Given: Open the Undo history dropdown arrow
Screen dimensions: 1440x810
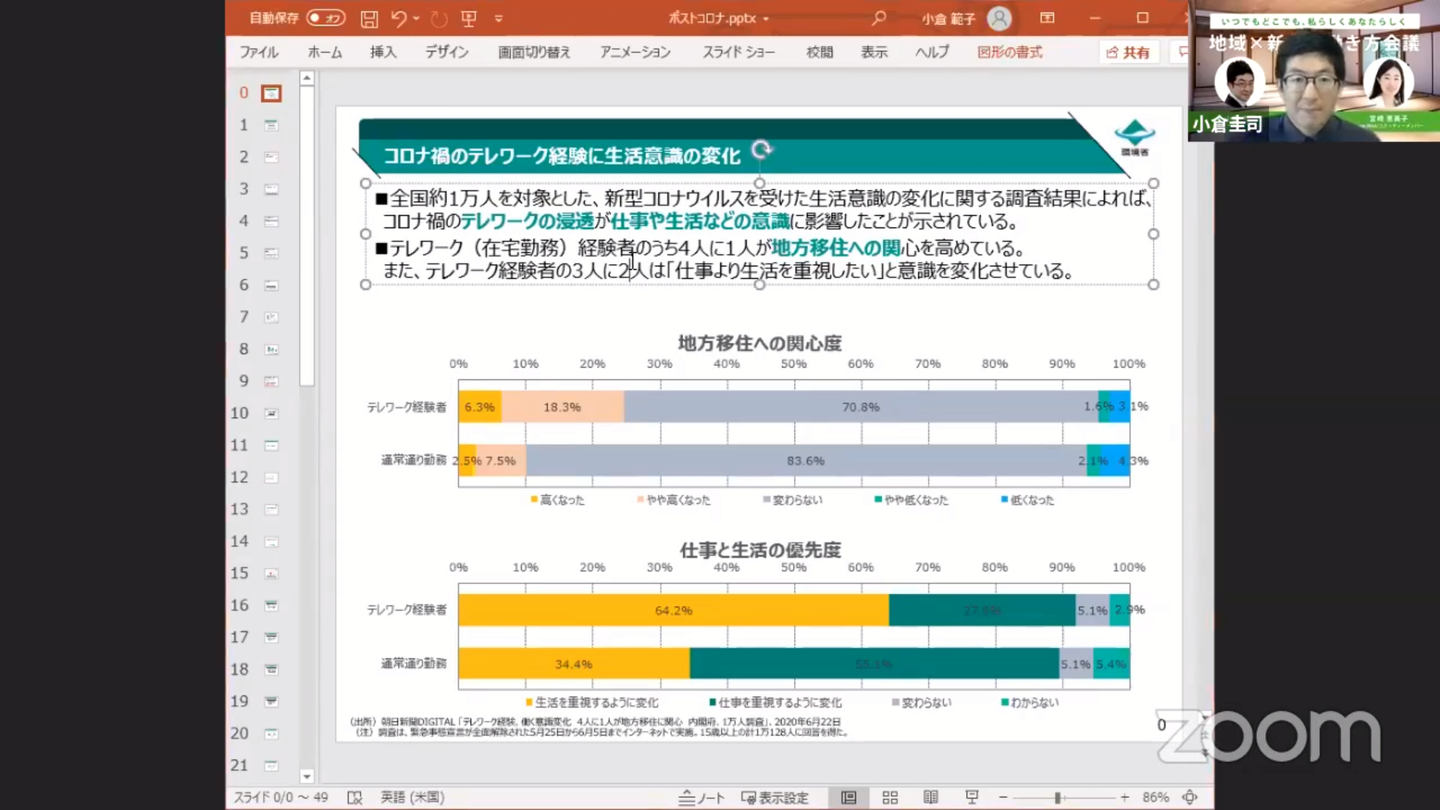Looking at the screenshot, I should coord(417,18).
